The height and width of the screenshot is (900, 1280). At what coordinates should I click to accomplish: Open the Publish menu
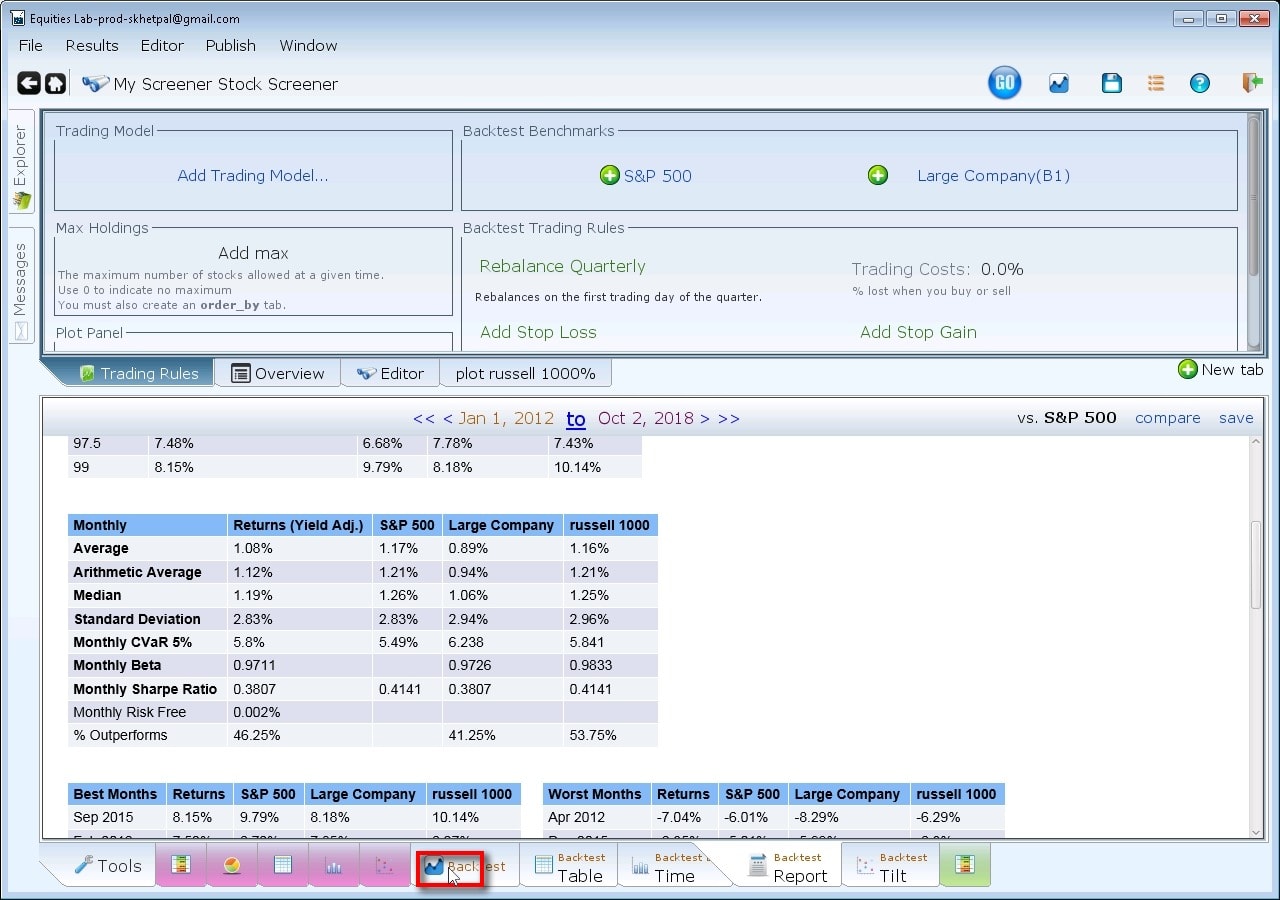coord(231,45)
